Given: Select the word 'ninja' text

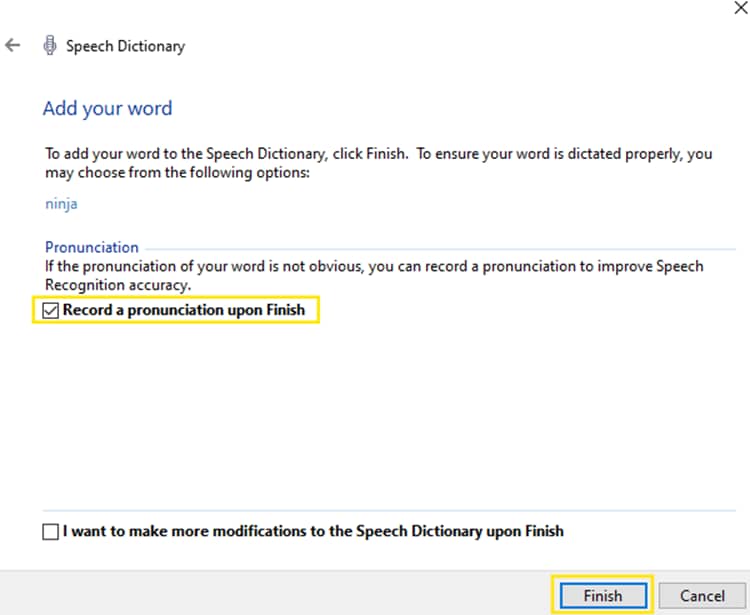Looking at the screenshot, I should [61, 204].
